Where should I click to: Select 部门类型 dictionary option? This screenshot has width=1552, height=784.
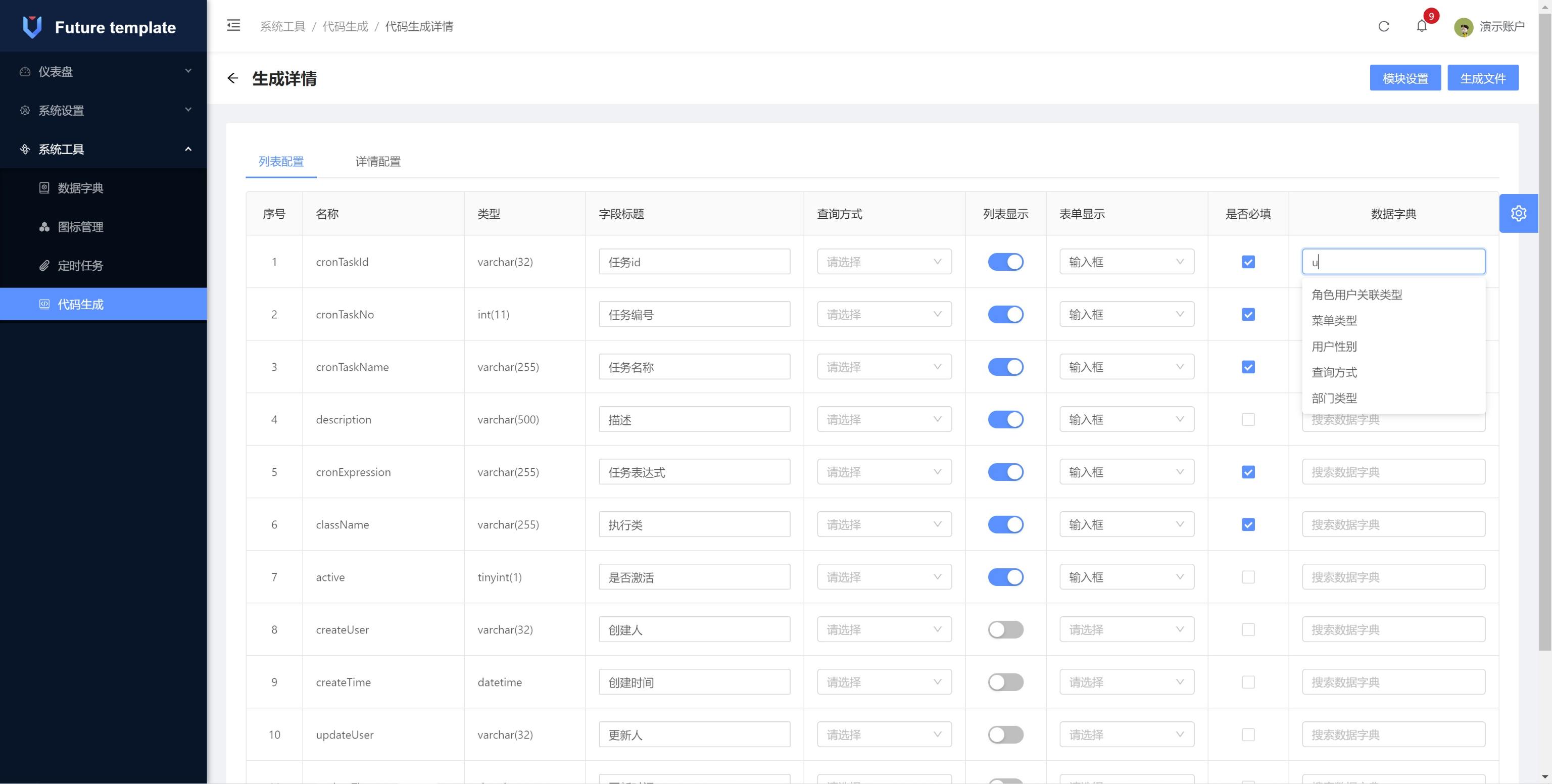(x=1393, y=399)
